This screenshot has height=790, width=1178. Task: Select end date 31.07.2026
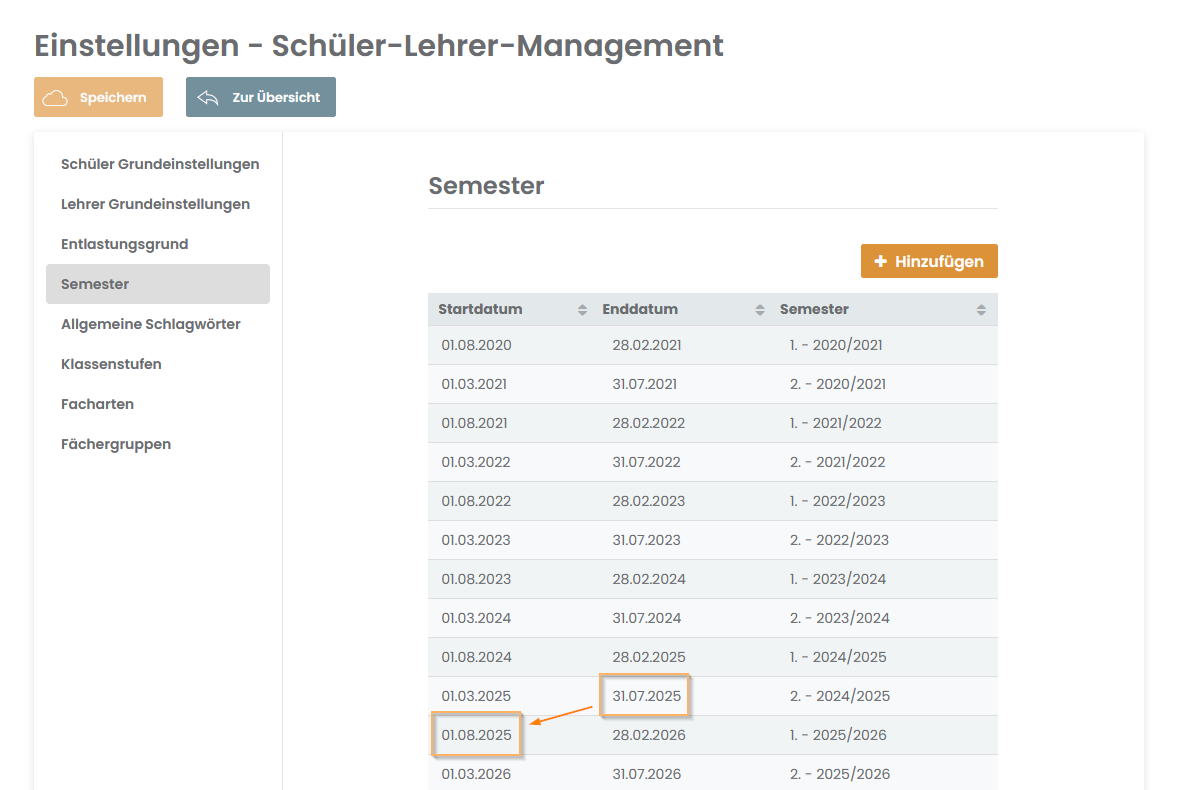tap(647, 775)
